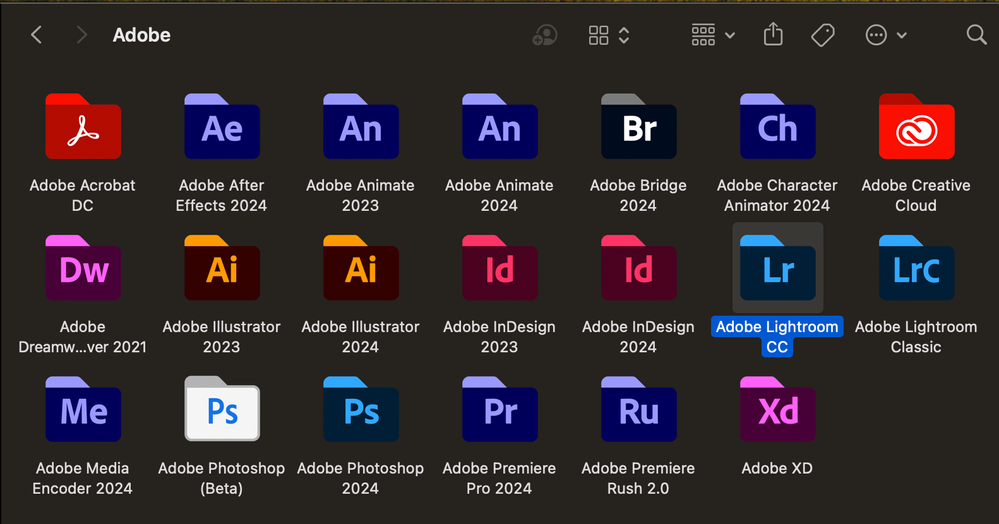Click the "Adobe XD" label
999x524 pixels.
point(777,469)
